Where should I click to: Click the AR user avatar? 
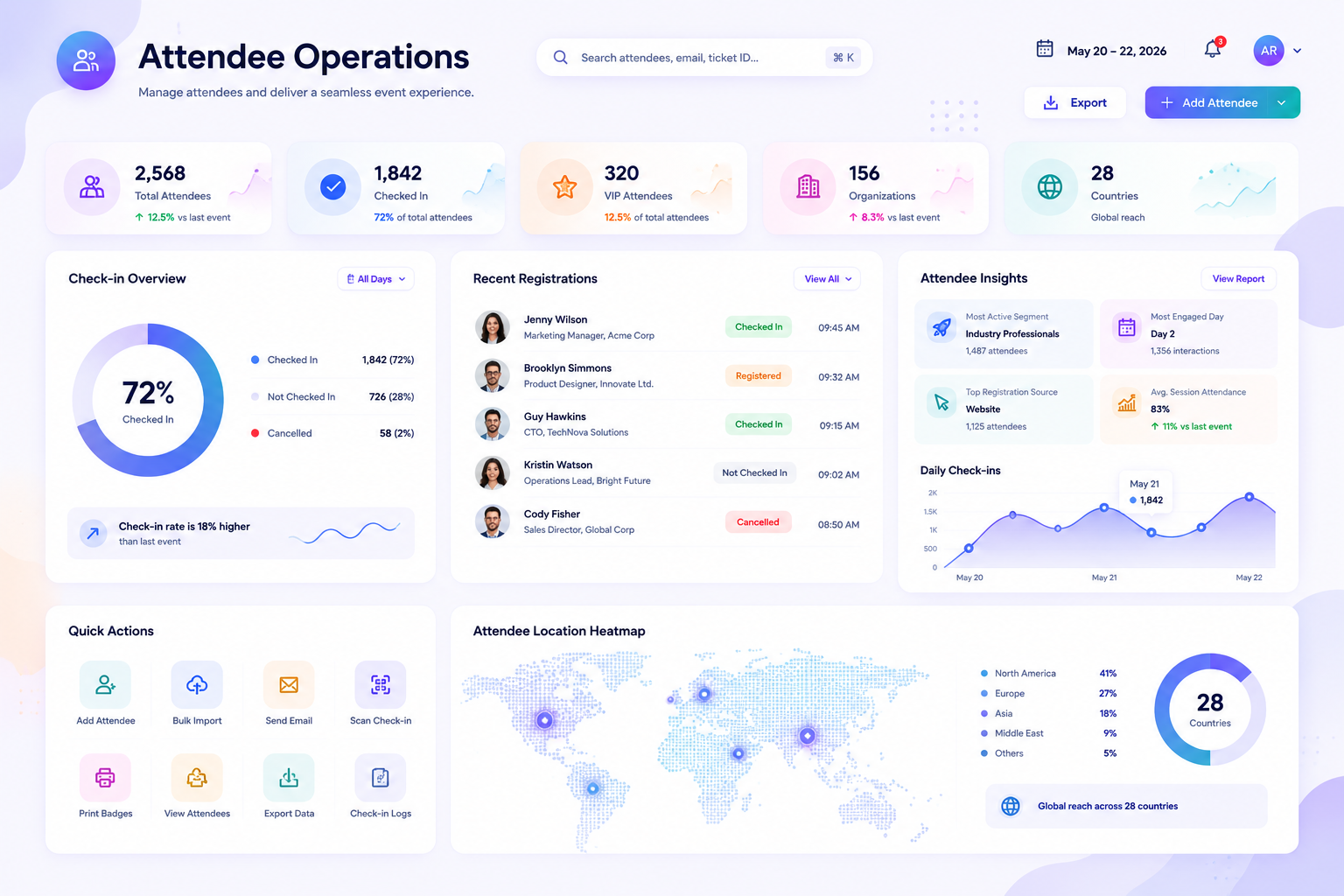pos(1269,51)
